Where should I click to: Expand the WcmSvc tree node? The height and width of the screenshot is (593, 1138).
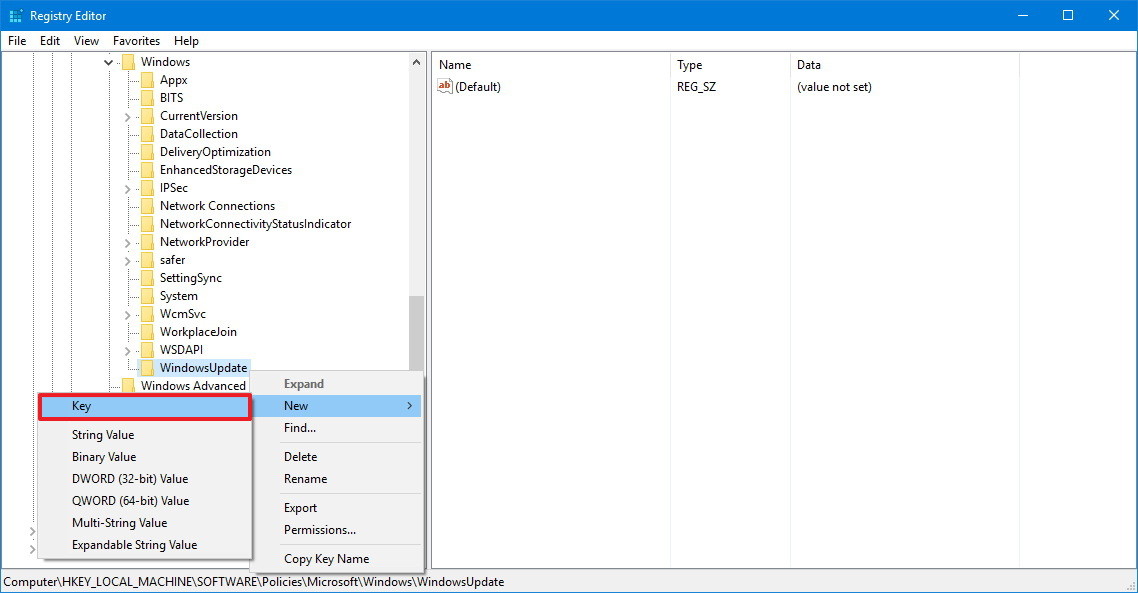pos(128,315)
